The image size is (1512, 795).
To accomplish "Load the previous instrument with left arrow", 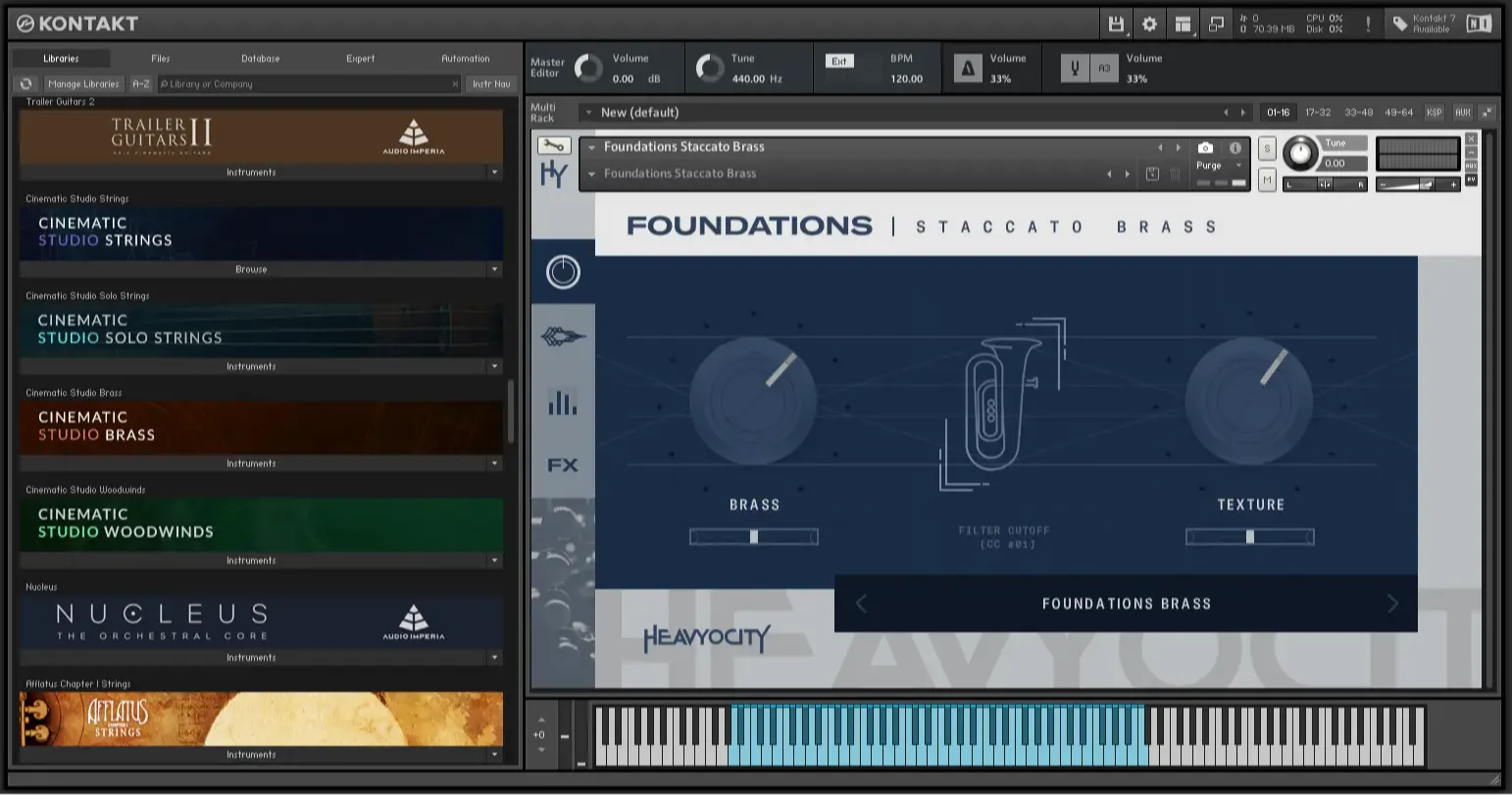I will [x=1160, y=148].
